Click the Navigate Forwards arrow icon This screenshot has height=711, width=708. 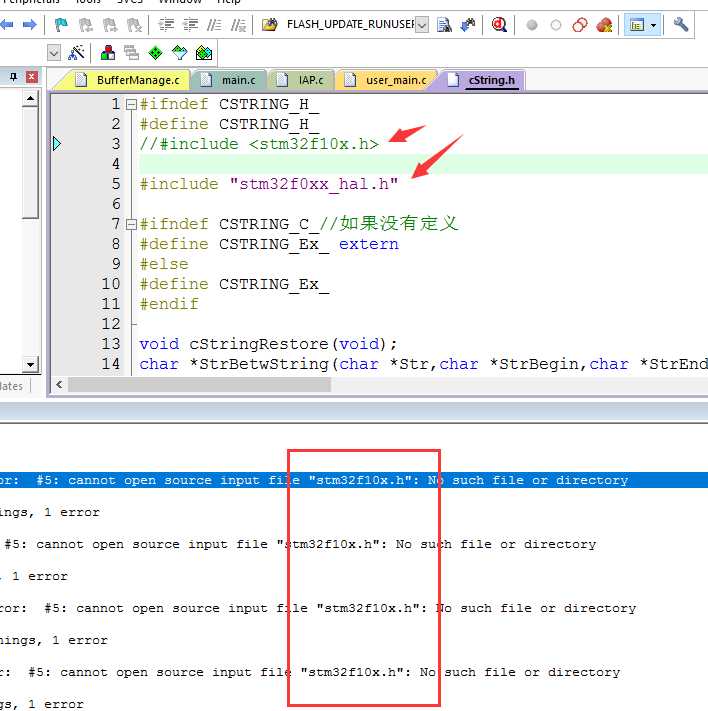coord(30,24)
